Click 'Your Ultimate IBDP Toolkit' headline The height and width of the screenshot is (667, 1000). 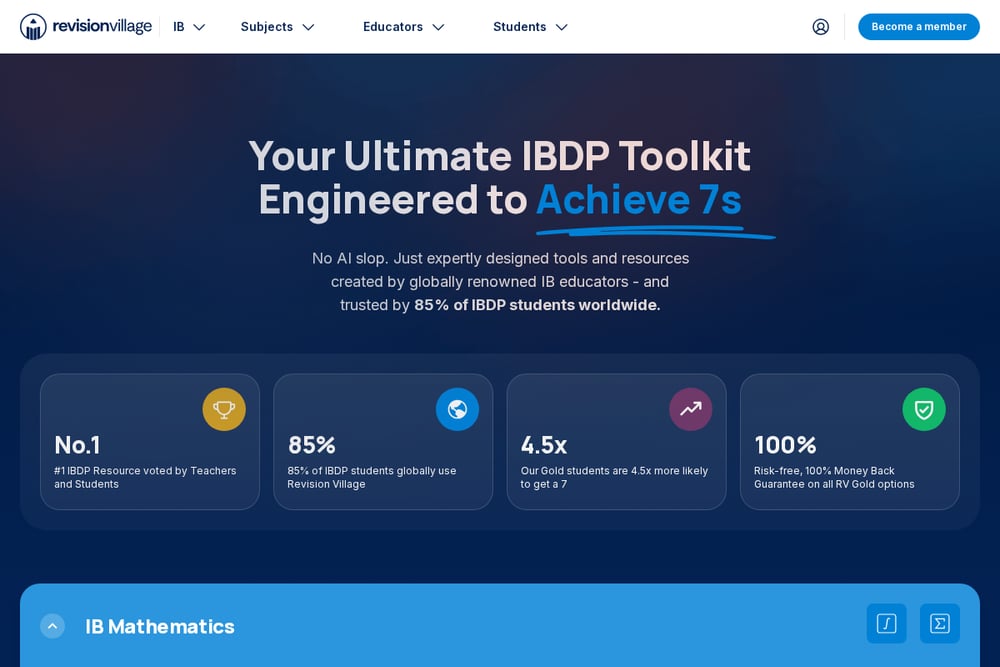coord(499,156)
